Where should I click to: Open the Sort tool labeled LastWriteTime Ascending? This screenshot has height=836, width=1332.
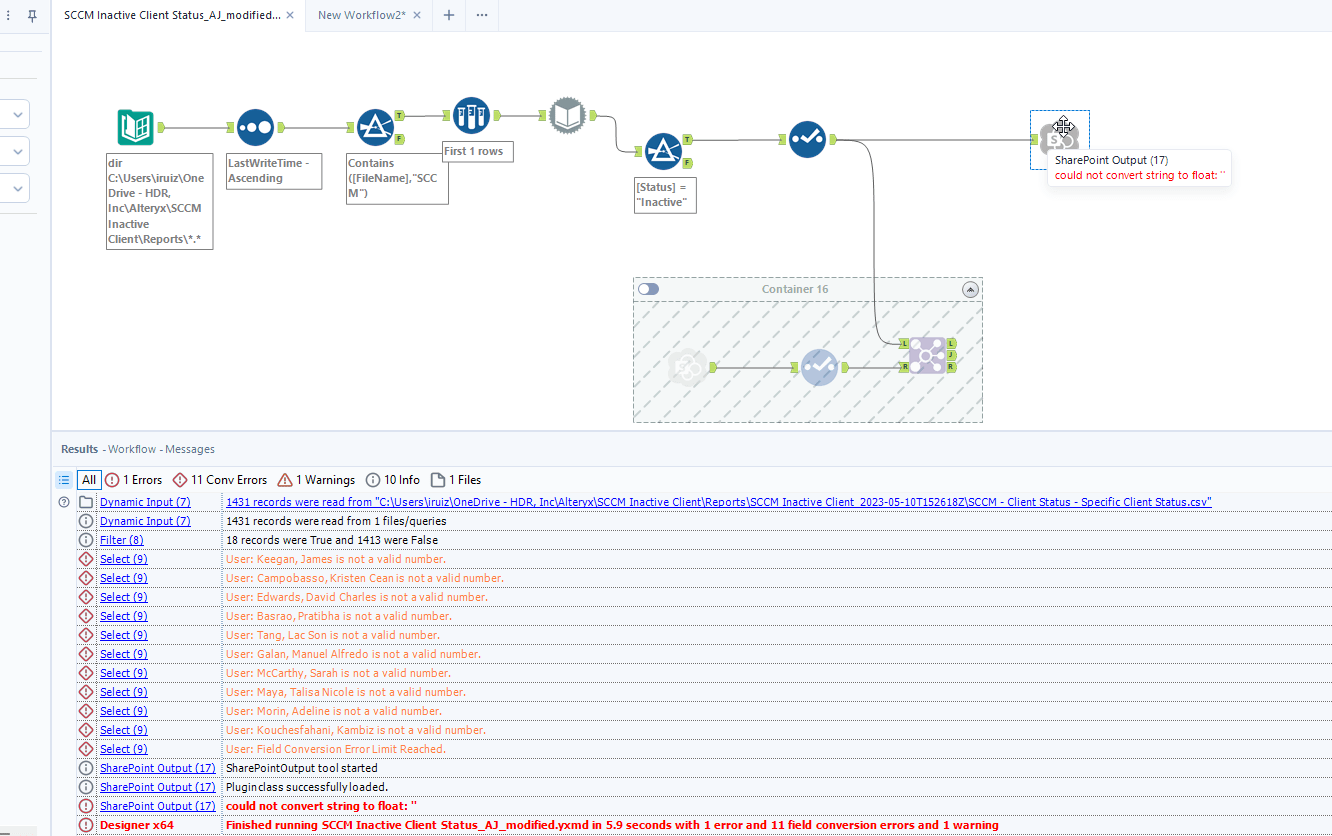[256, 128]
